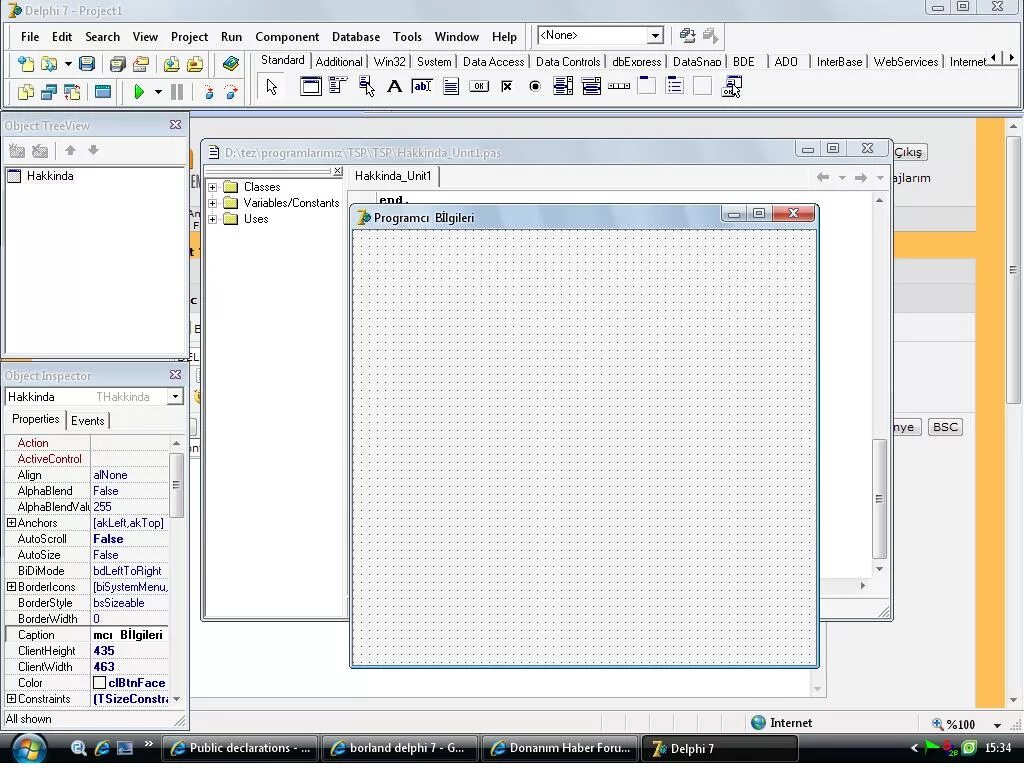Expand the Classes tree node

pos(212,187)
